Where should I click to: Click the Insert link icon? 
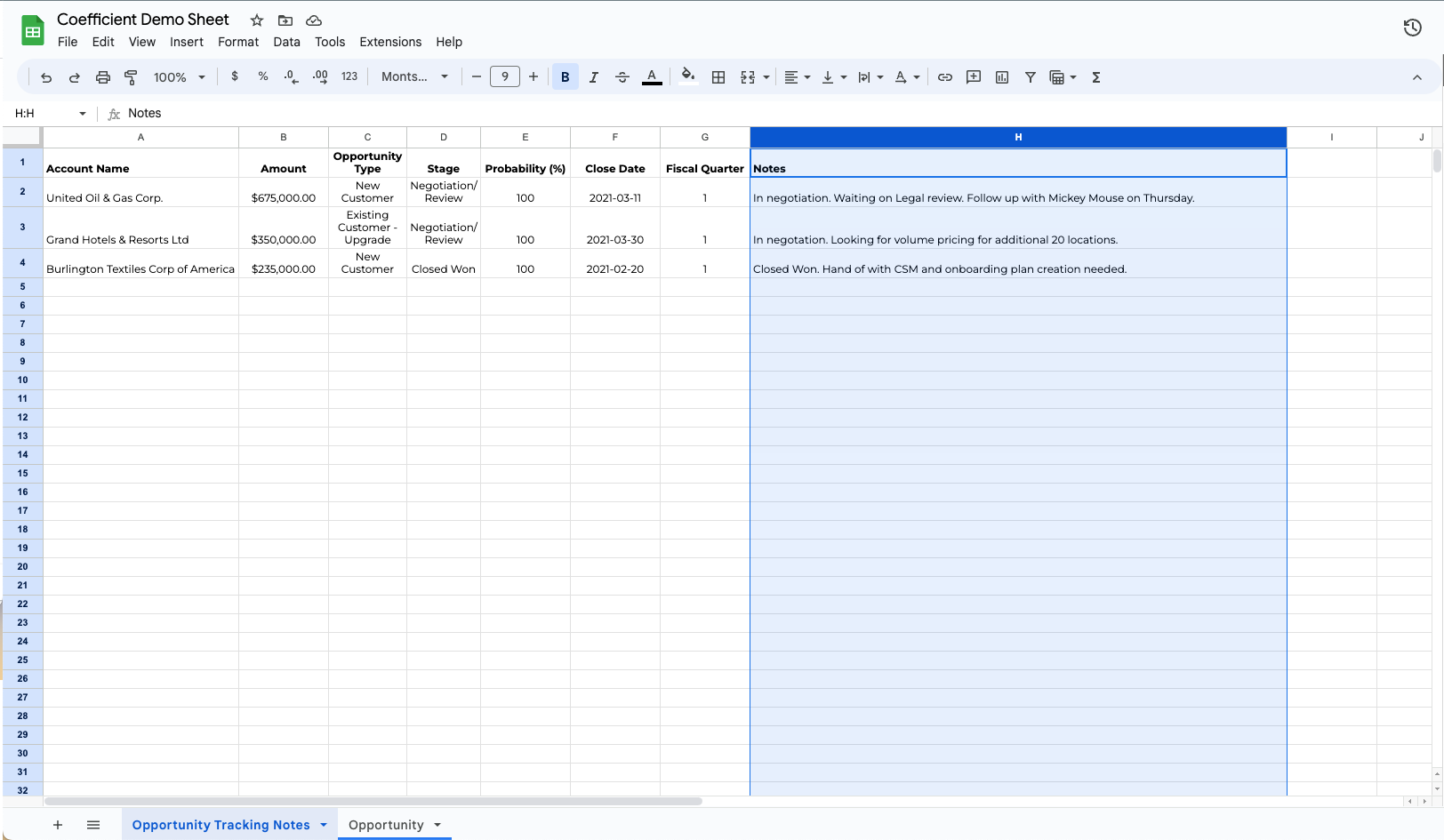point(945,77)
